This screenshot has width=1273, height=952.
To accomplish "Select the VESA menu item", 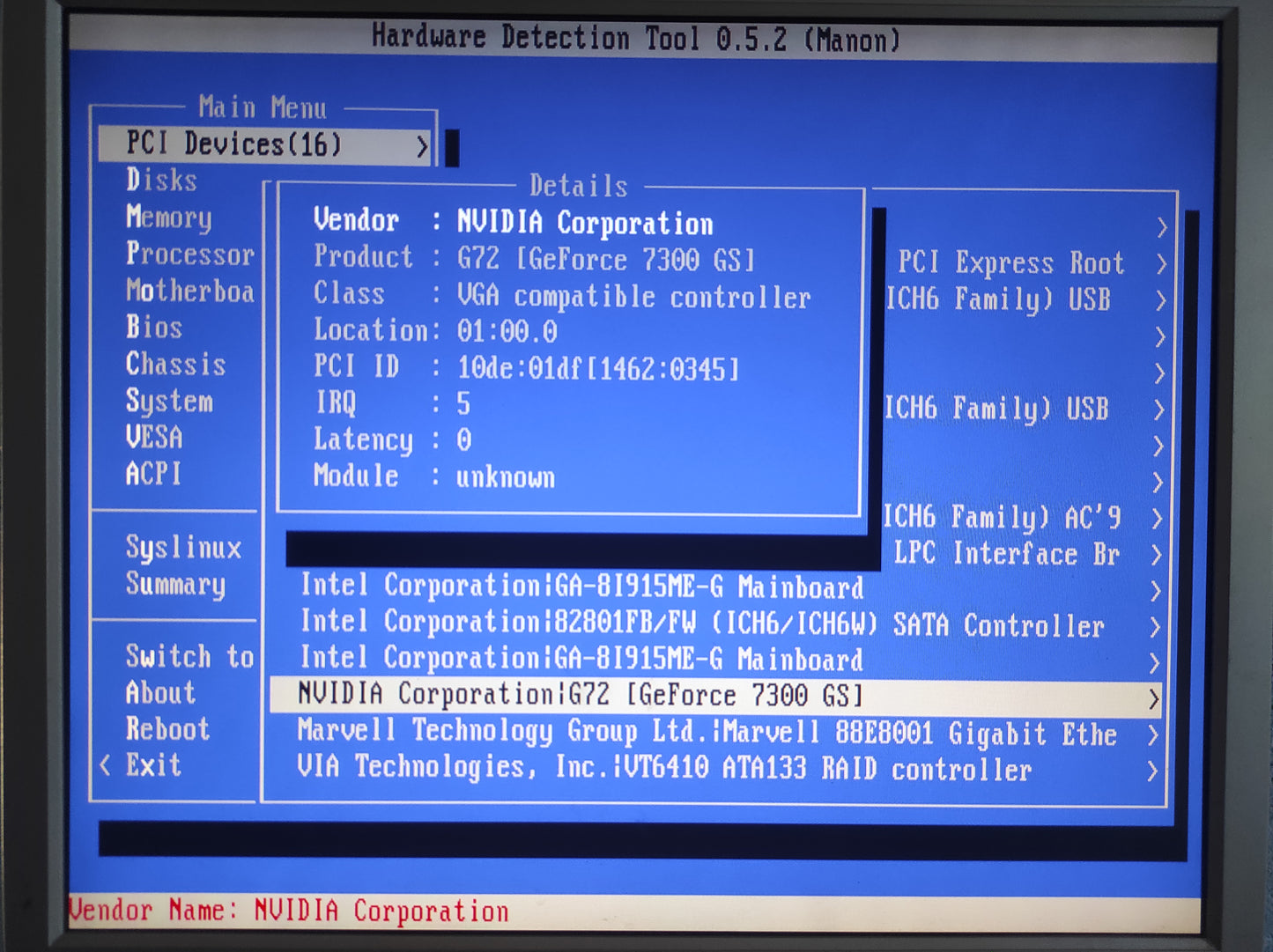I will [154, 438].
